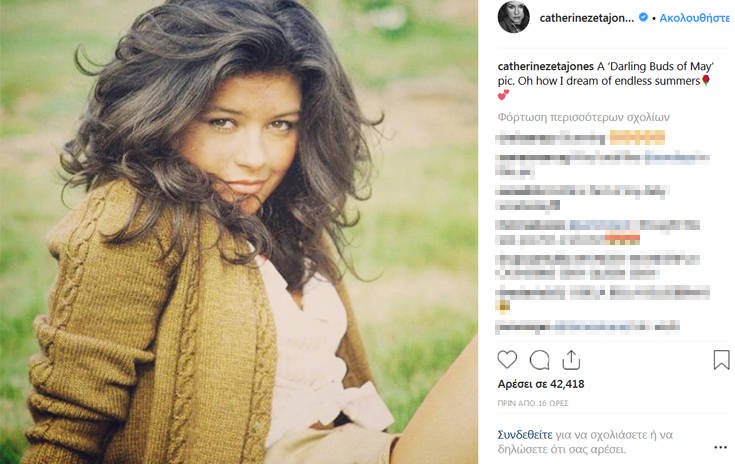The image size is (735, 464).
Task: Click last blurred comment at bottom
Action: click(x=587, y=326)
